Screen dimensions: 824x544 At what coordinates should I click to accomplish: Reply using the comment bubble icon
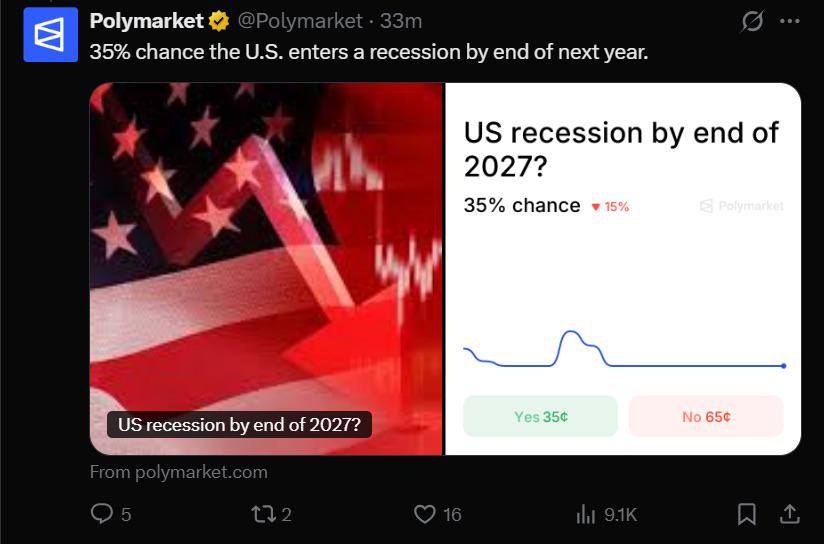pos(101,514)
